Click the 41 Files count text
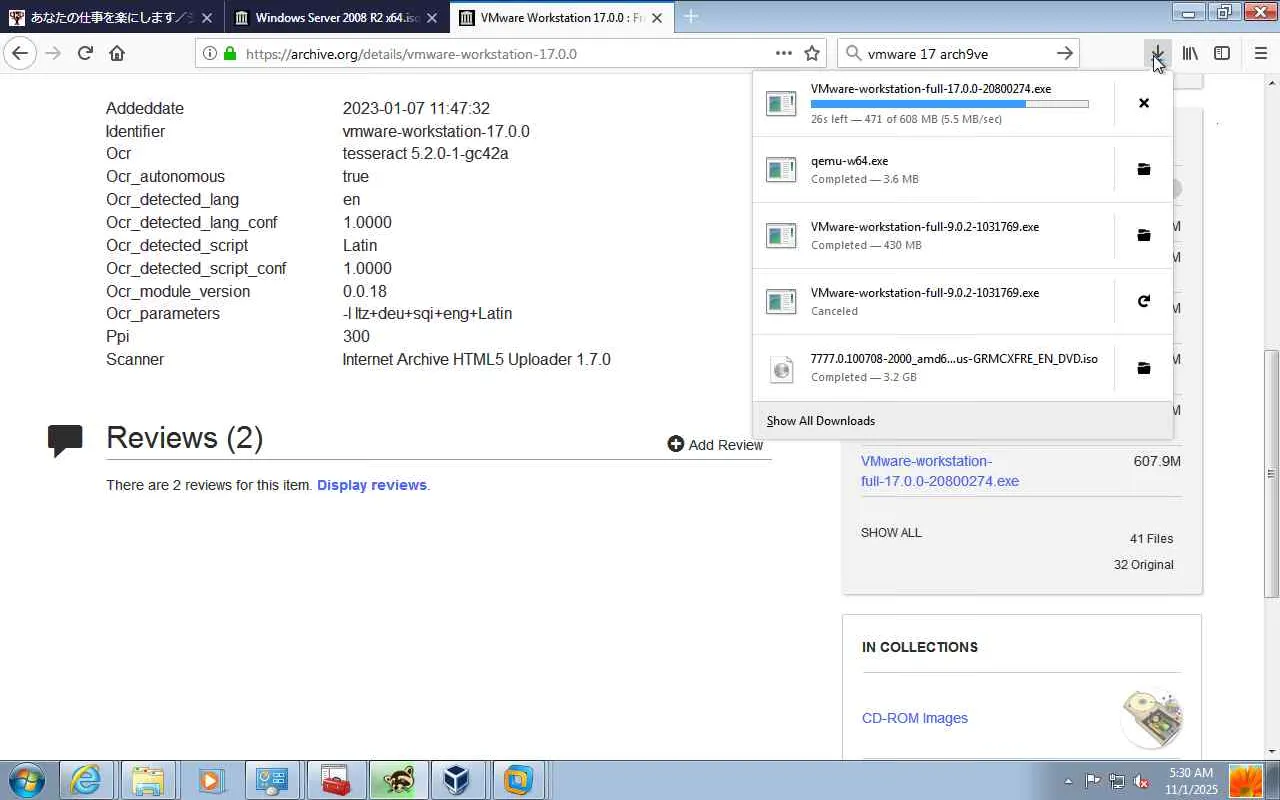 pos(1152,539)
